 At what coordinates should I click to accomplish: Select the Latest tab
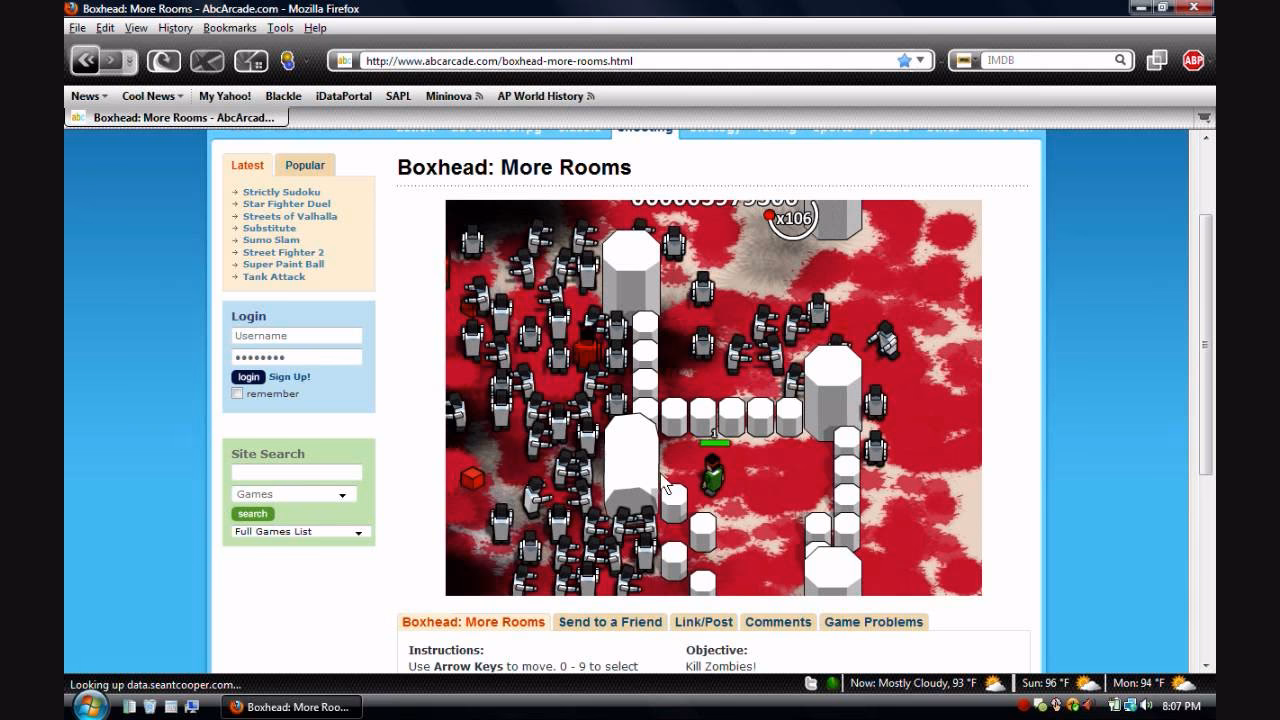(x=248, y=165)
